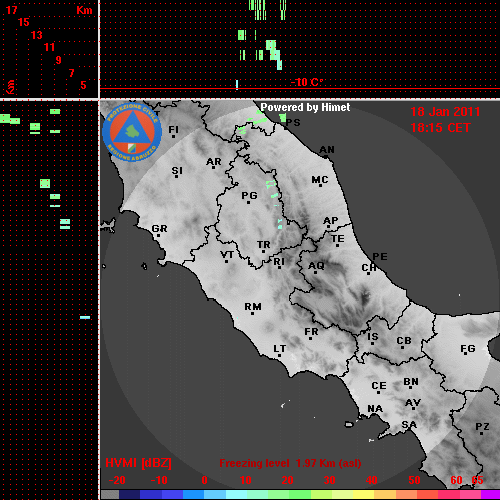This screenshot has height=500, width=500.
Task: Click the "SA" city label on the map
Action: pos(409,425)
